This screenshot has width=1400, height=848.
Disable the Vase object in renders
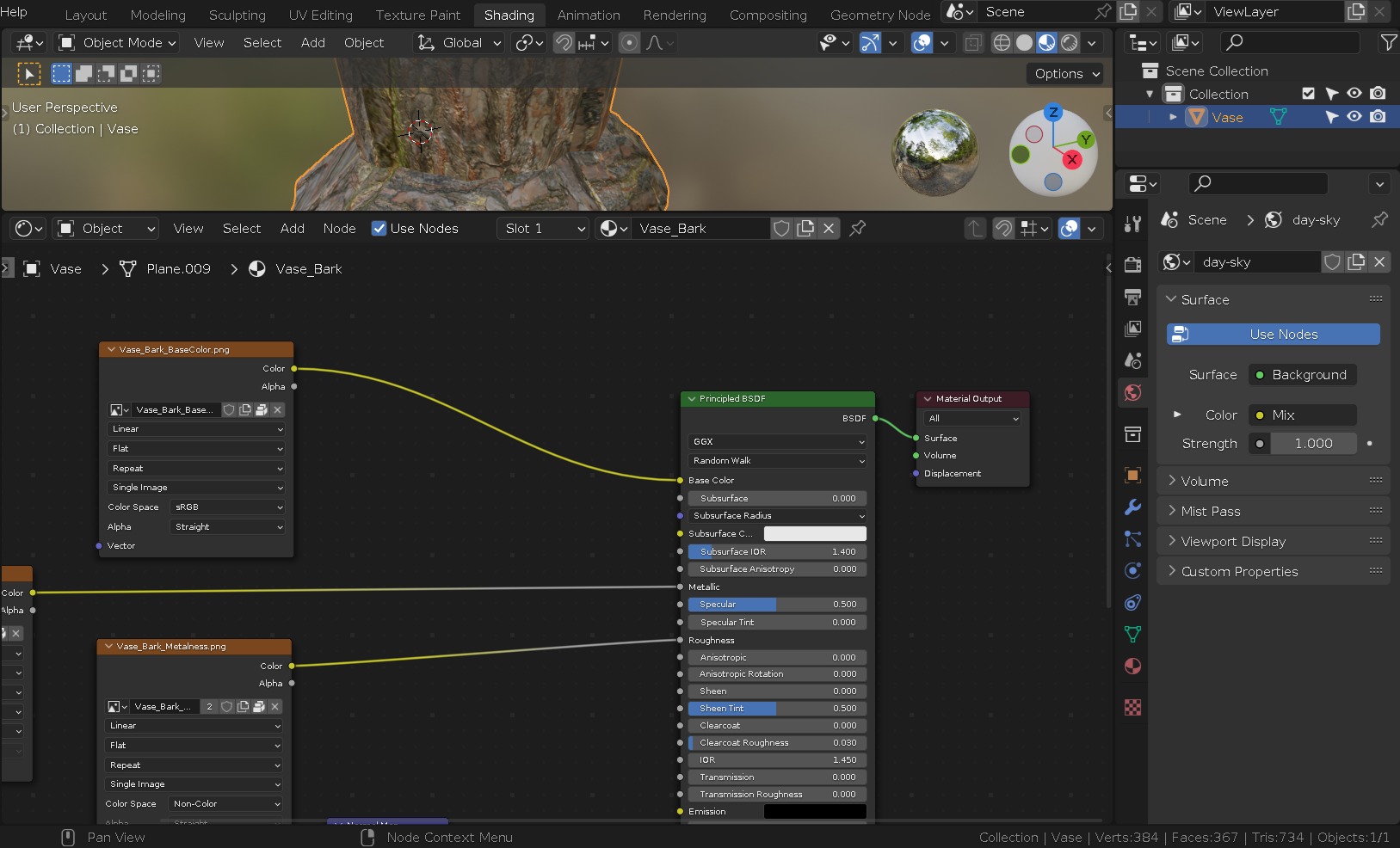1378,117
